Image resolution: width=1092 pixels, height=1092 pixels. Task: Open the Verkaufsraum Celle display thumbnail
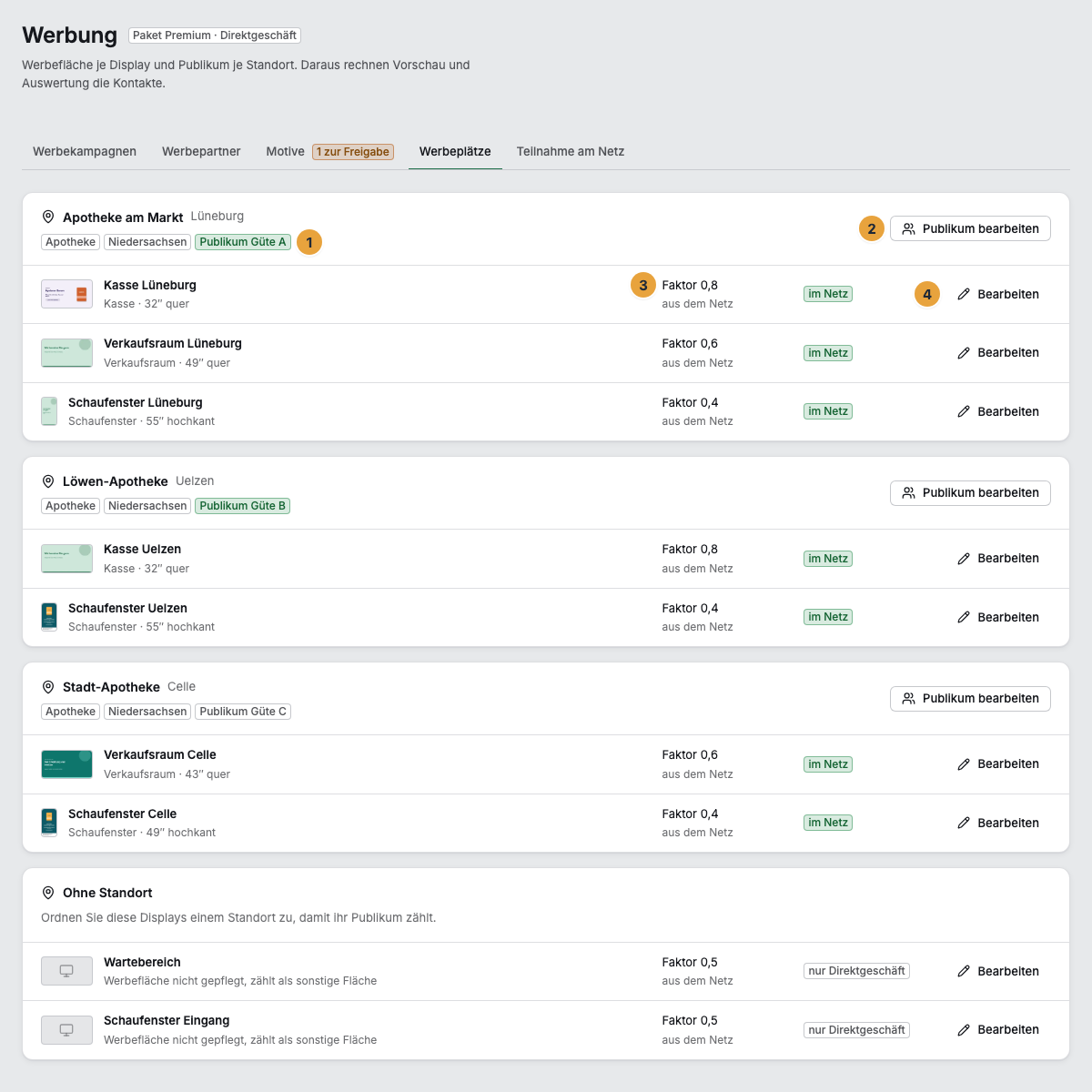tap(66, 764)
